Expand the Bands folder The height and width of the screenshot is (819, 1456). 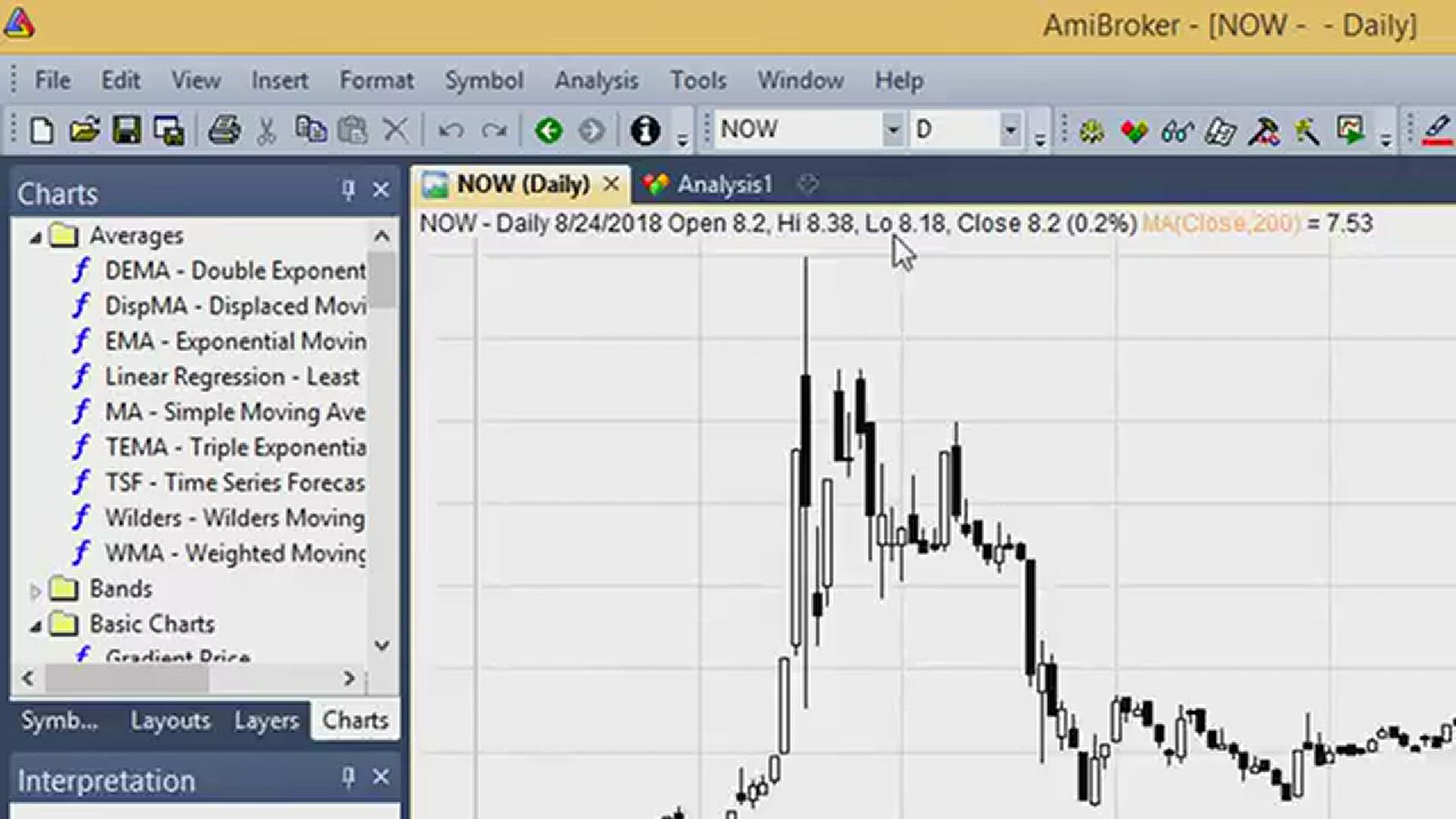[35, 590]
